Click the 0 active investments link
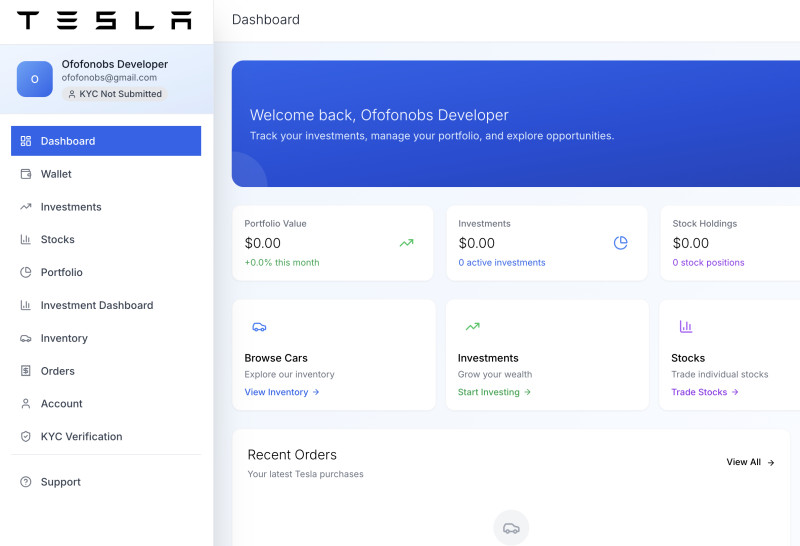This screenshot has height=546, width=800. [502, 263]
